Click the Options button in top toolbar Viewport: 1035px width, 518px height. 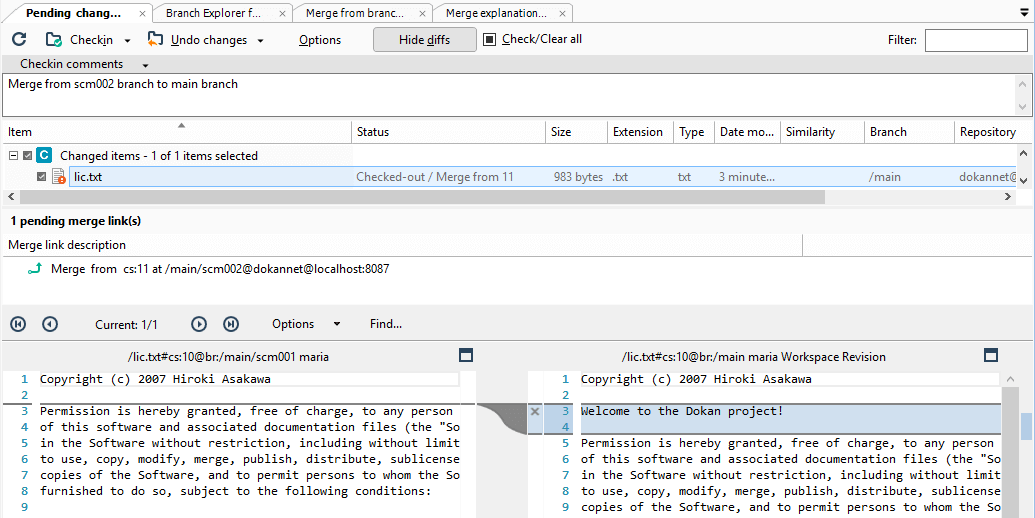point(319,40)
